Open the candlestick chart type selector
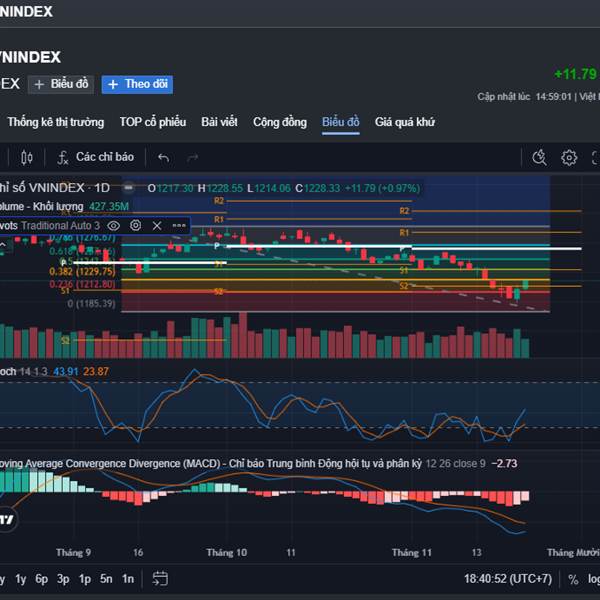Image resolution: width=600 pixels, height=600 pixels. click(26, 158)
